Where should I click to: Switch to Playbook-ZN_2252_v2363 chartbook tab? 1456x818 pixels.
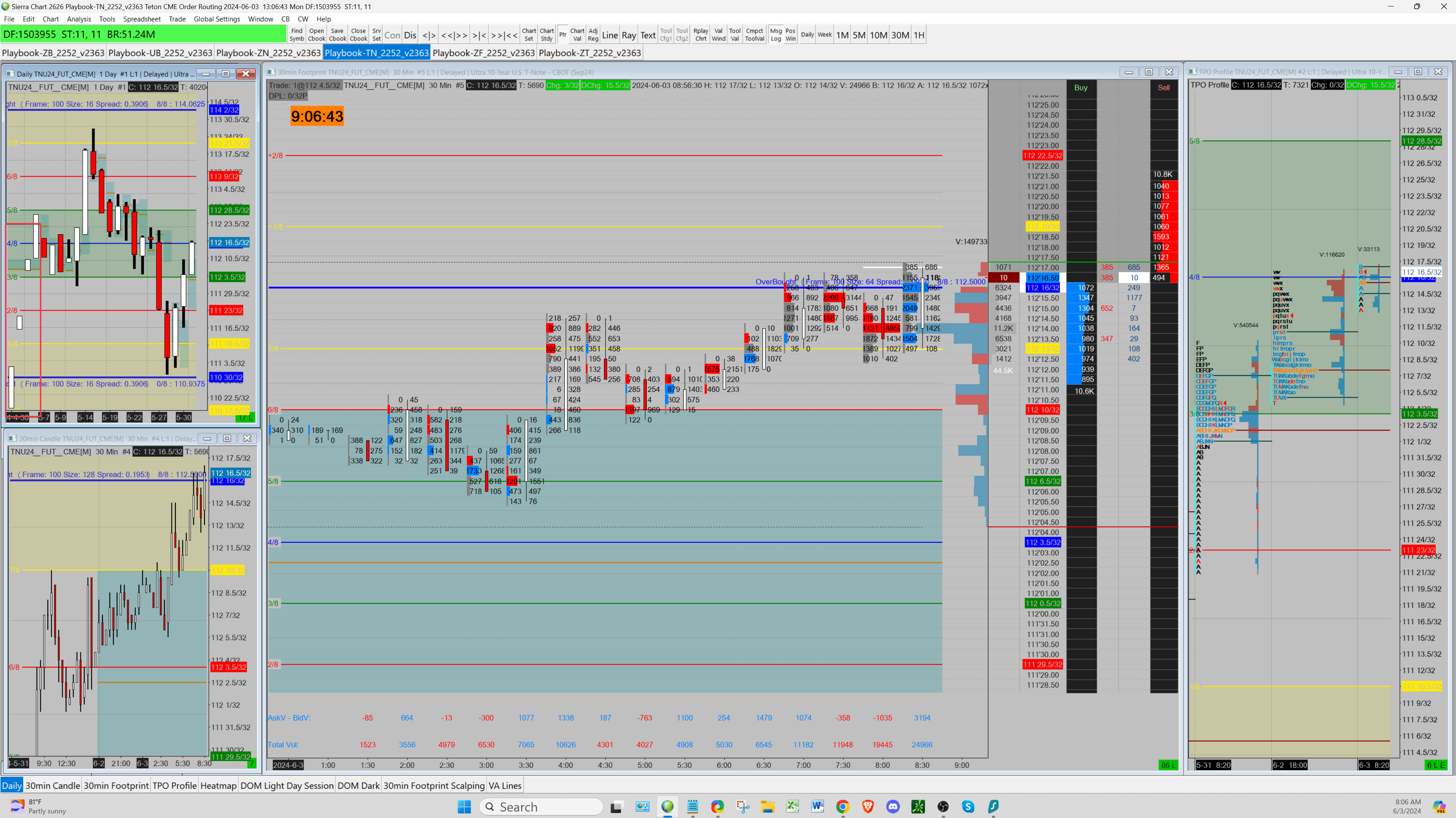(x=268, y=53)
